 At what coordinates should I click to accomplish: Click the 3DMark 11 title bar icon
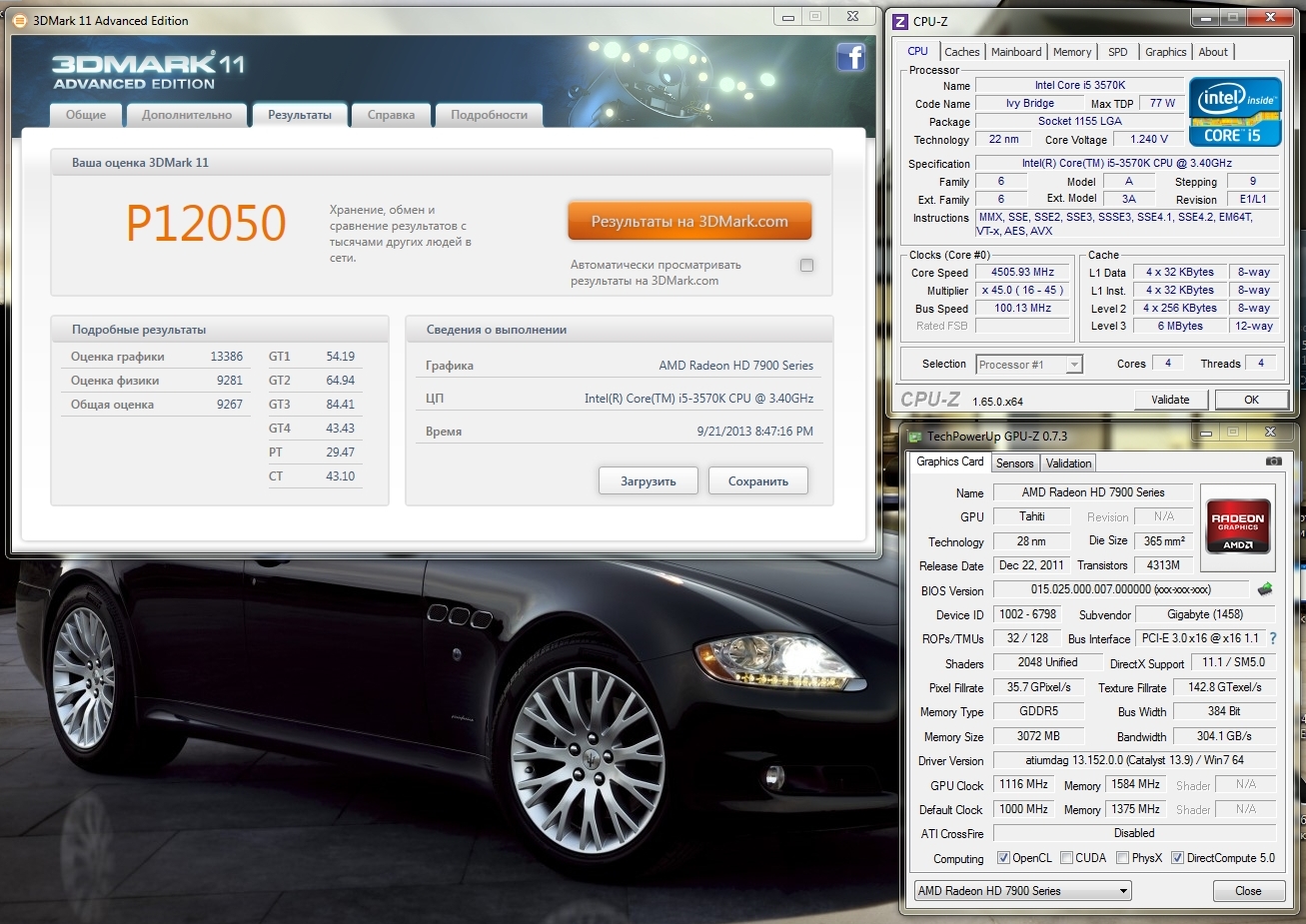pyautogui.click(x=19, y=20)
